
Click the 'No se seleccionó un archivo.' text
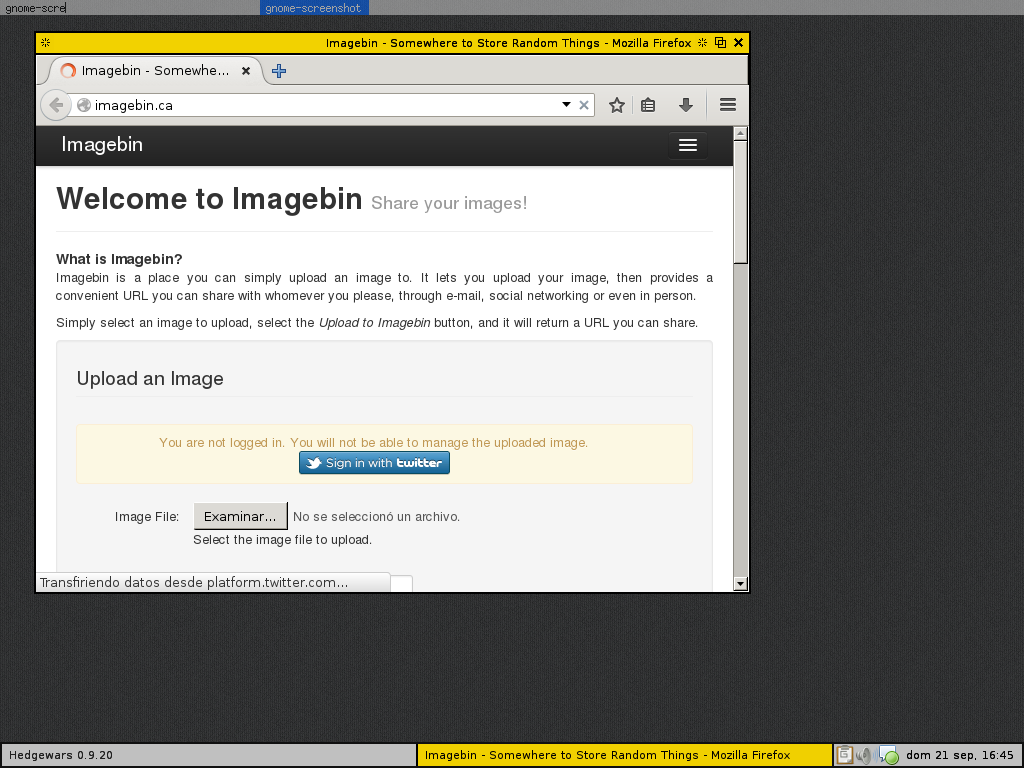(376, 517)
